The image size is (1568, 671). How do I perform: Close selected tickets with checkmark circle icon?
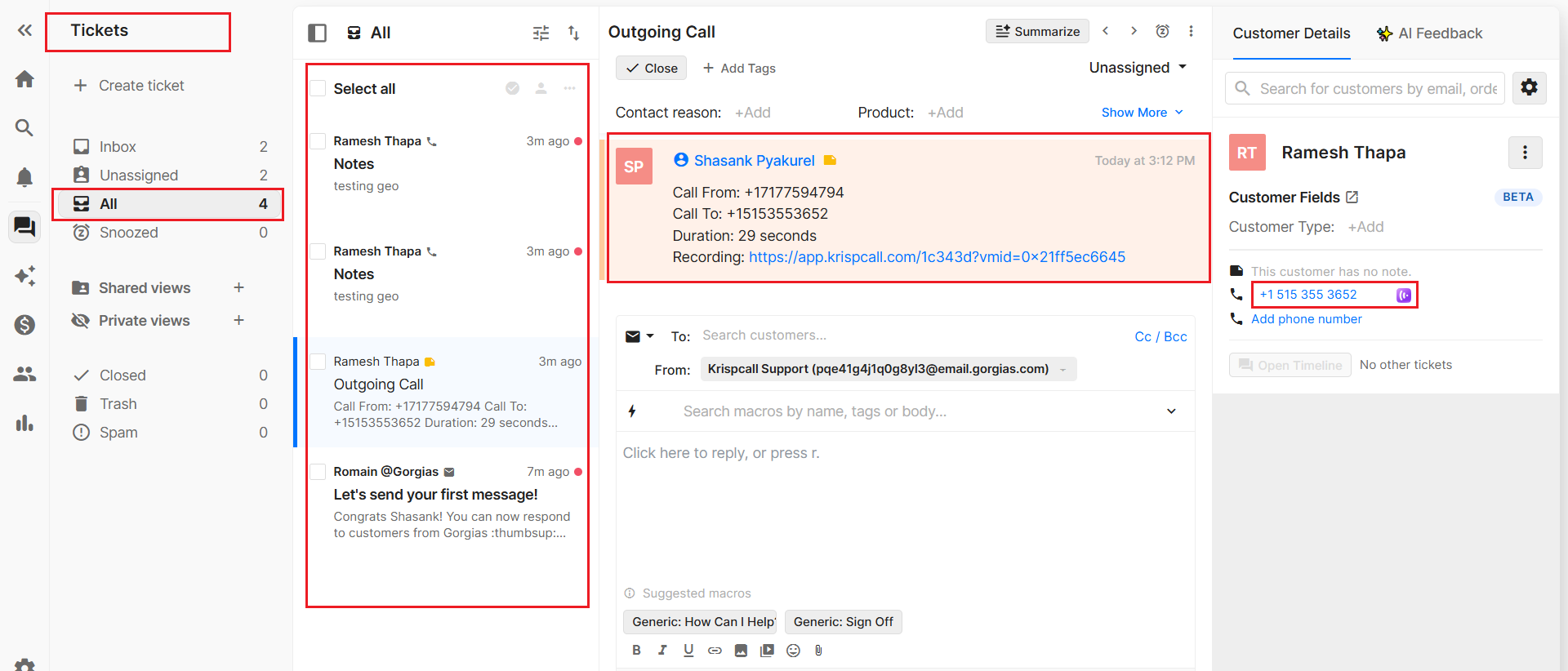point(512,88)
